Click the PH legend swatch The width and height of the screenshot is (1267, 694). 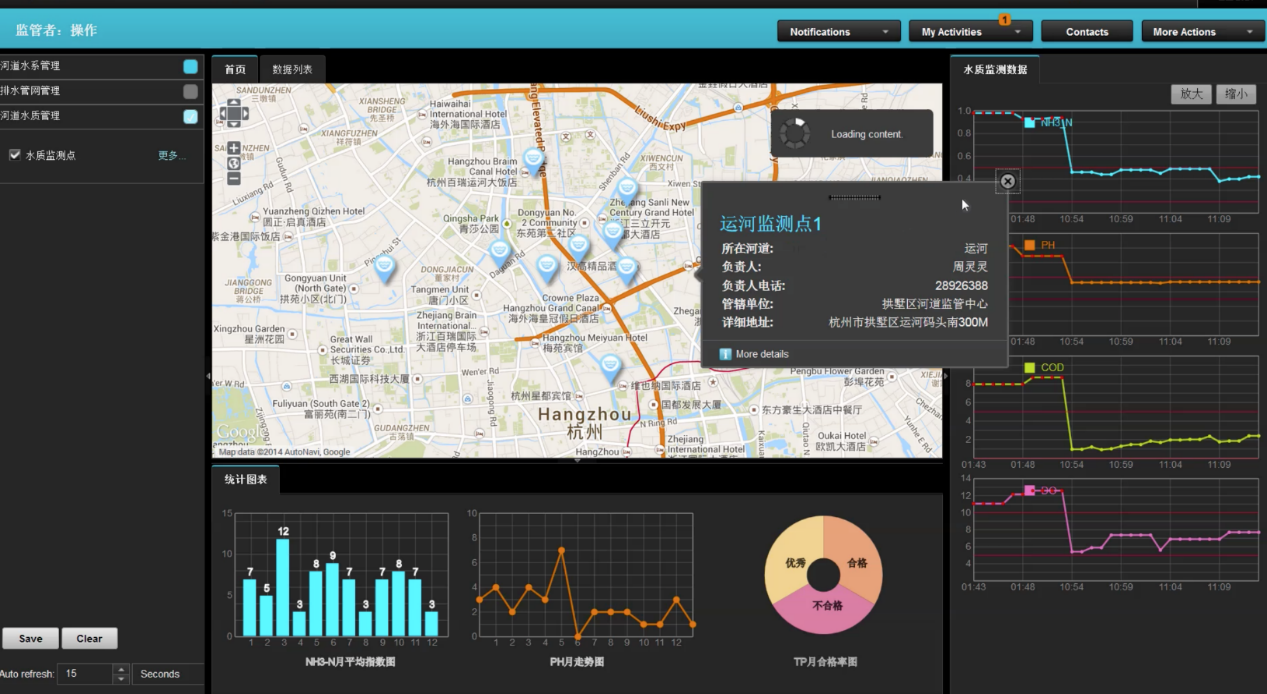[1030, 245]
